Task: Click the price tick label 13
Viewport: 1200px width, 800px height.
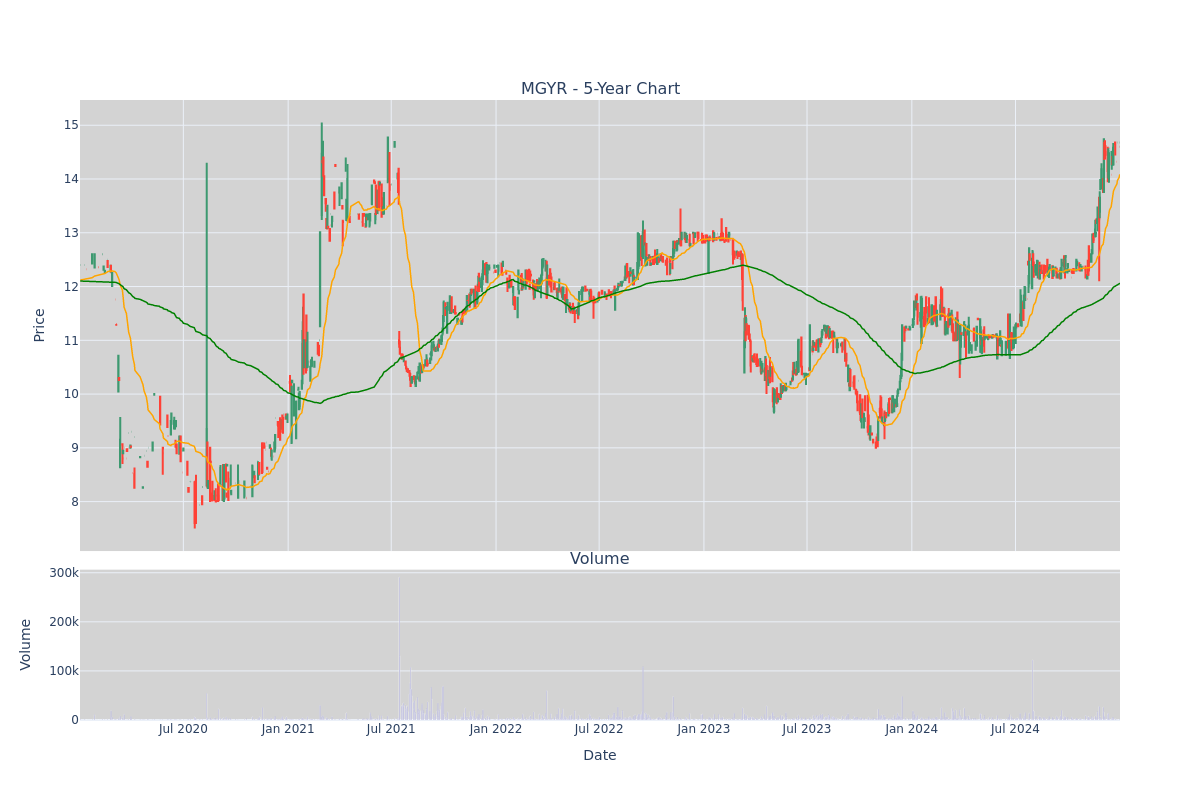Action: pyautogui.click(x=71, y=233)
